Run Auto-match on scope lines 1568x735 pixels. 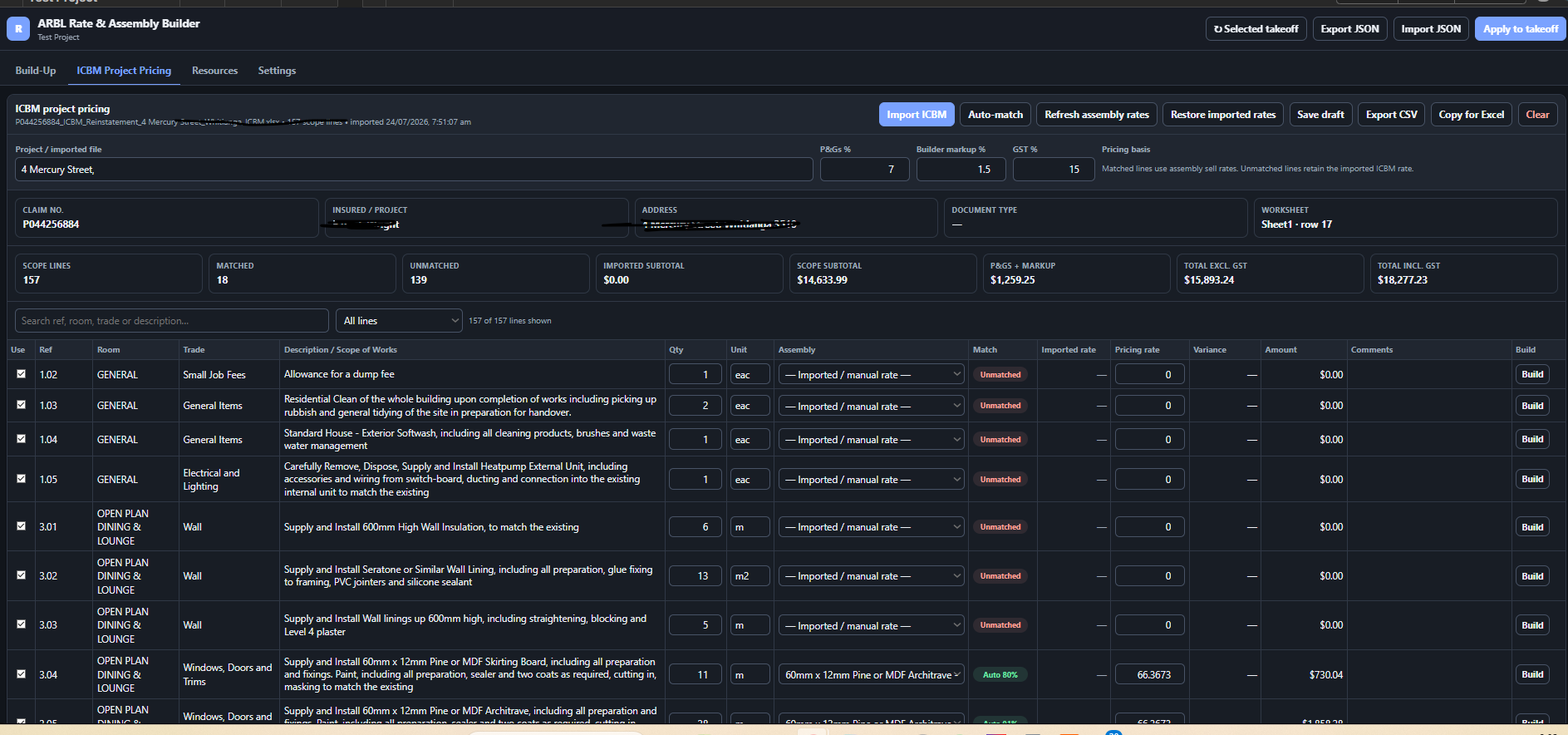[x=995, y=115]
